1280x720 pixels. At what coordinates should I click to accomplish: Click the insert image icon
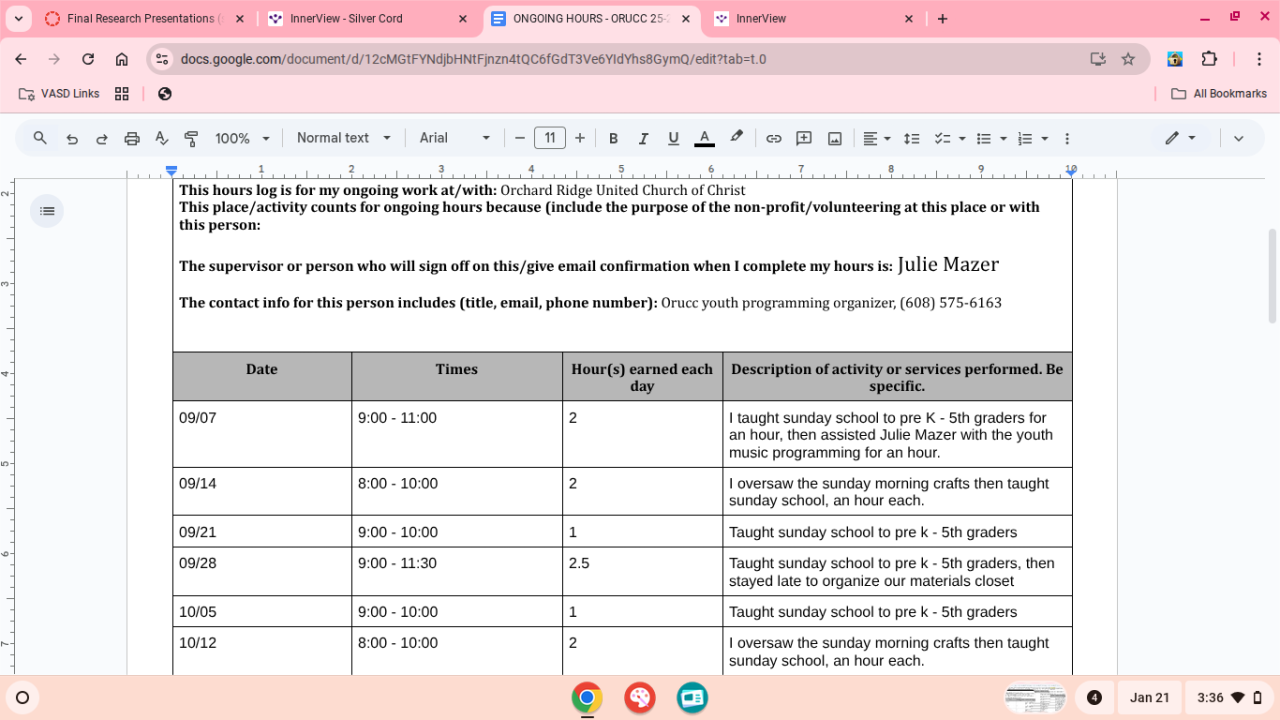[x=834, y=138]
